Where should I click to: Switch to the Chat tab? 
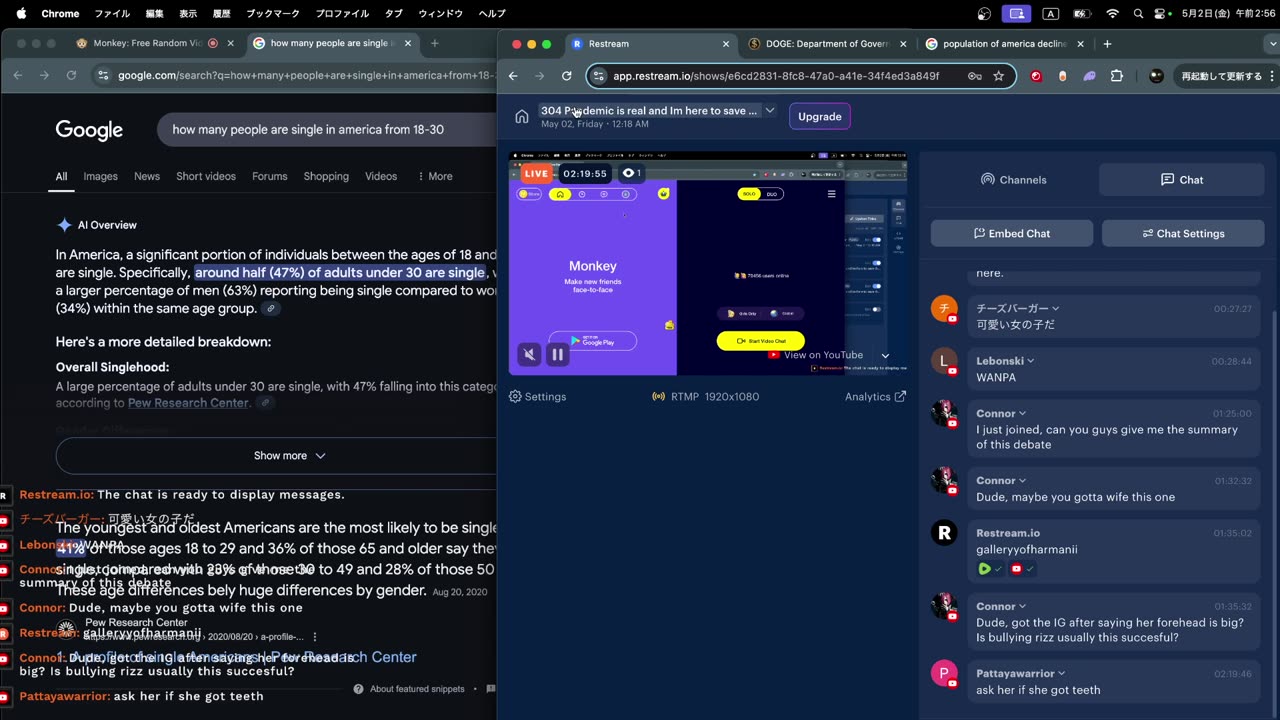(x=1181, y=180)
